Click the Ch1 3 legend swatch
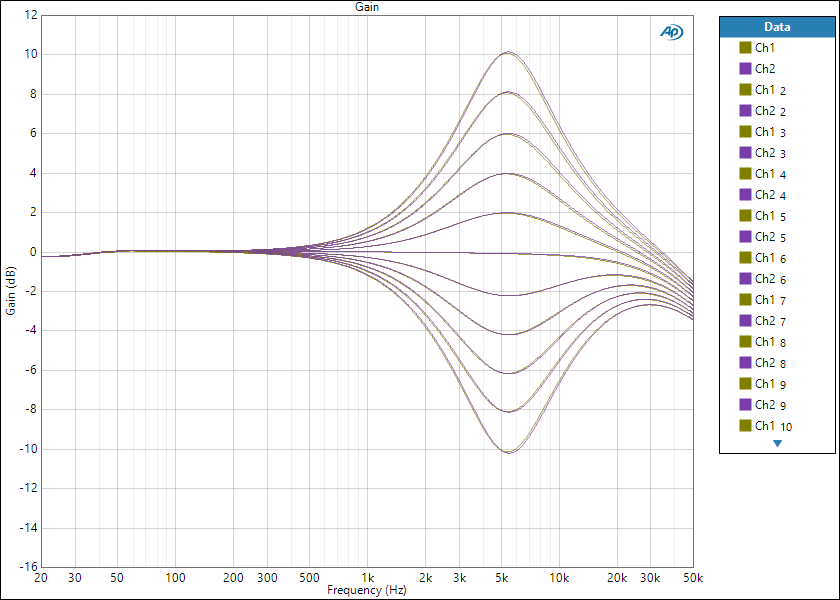This screenshot has height=600, width=840. (745, 131)
